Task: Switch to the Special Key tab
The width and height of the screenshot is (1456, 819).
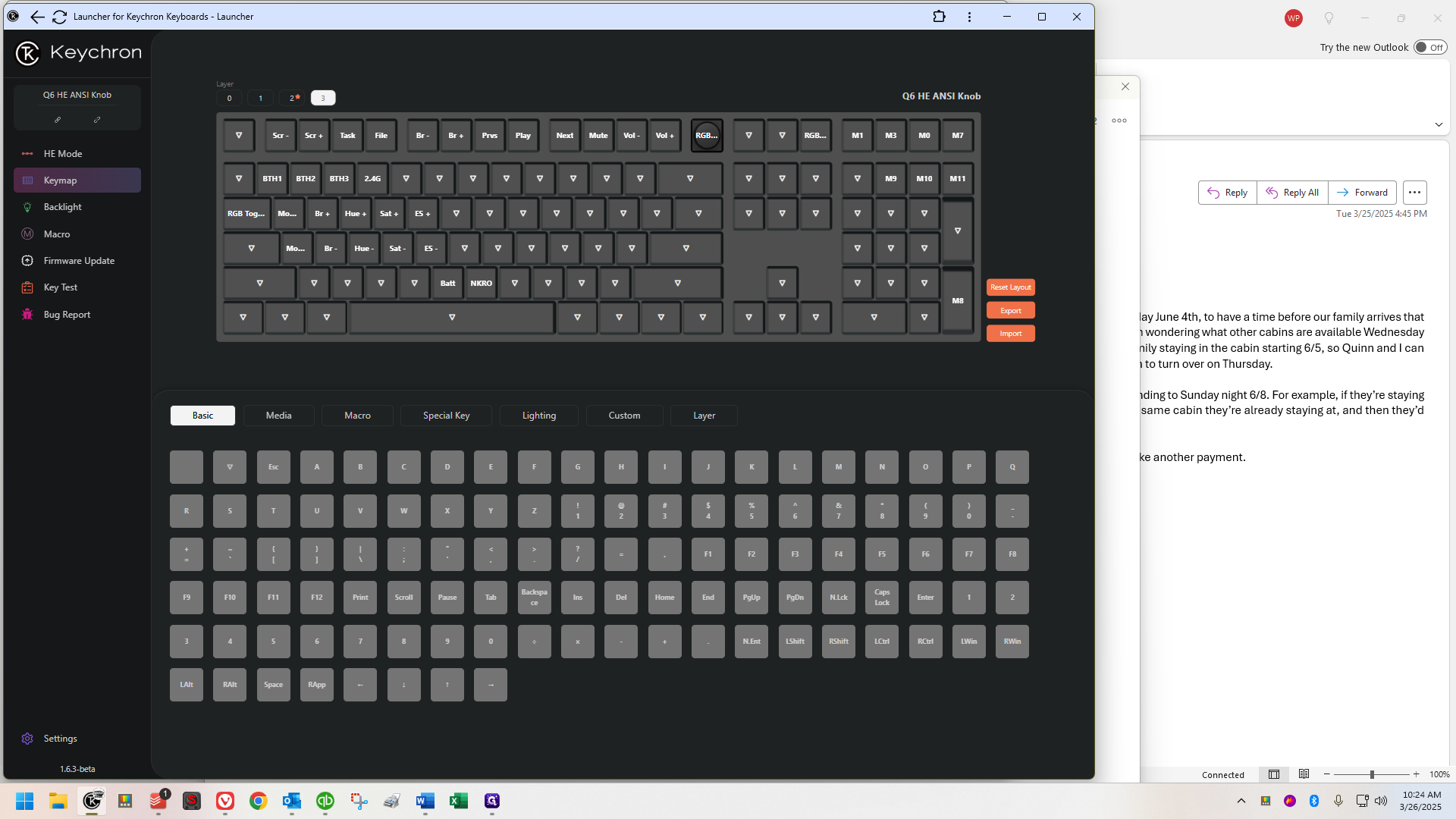Action: 446,416
